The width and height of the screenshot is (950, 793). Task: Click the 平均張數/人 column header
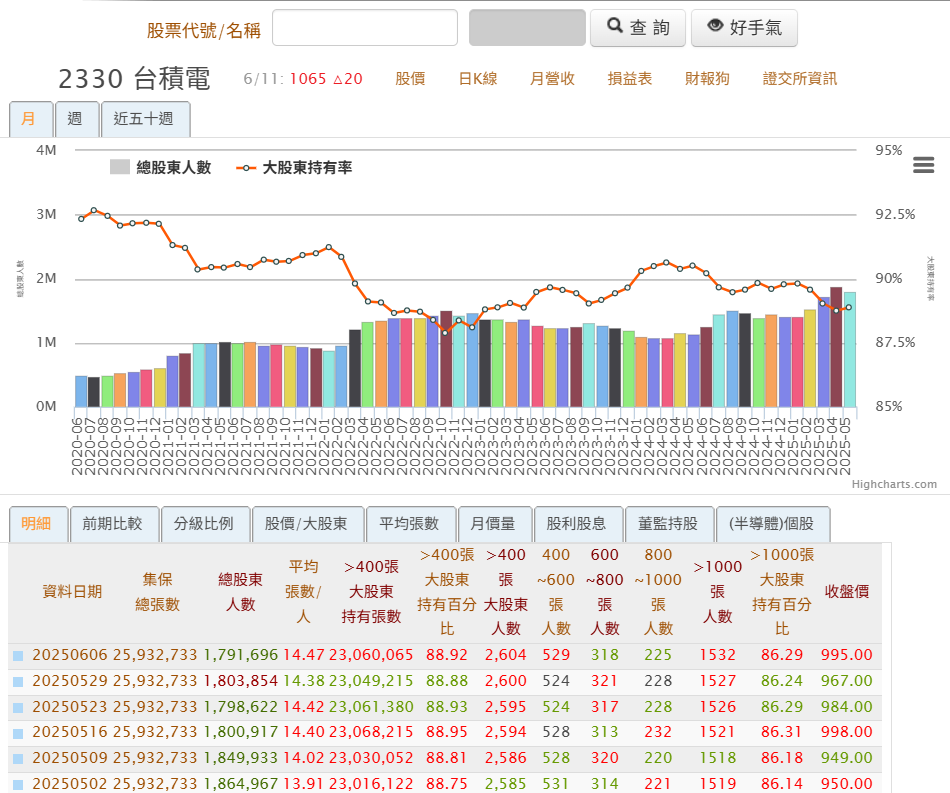click(303, 592)
